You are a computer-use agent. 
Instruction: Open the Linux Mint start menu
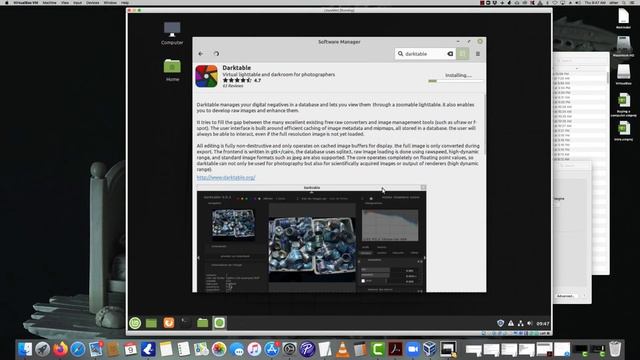point(135,323)
